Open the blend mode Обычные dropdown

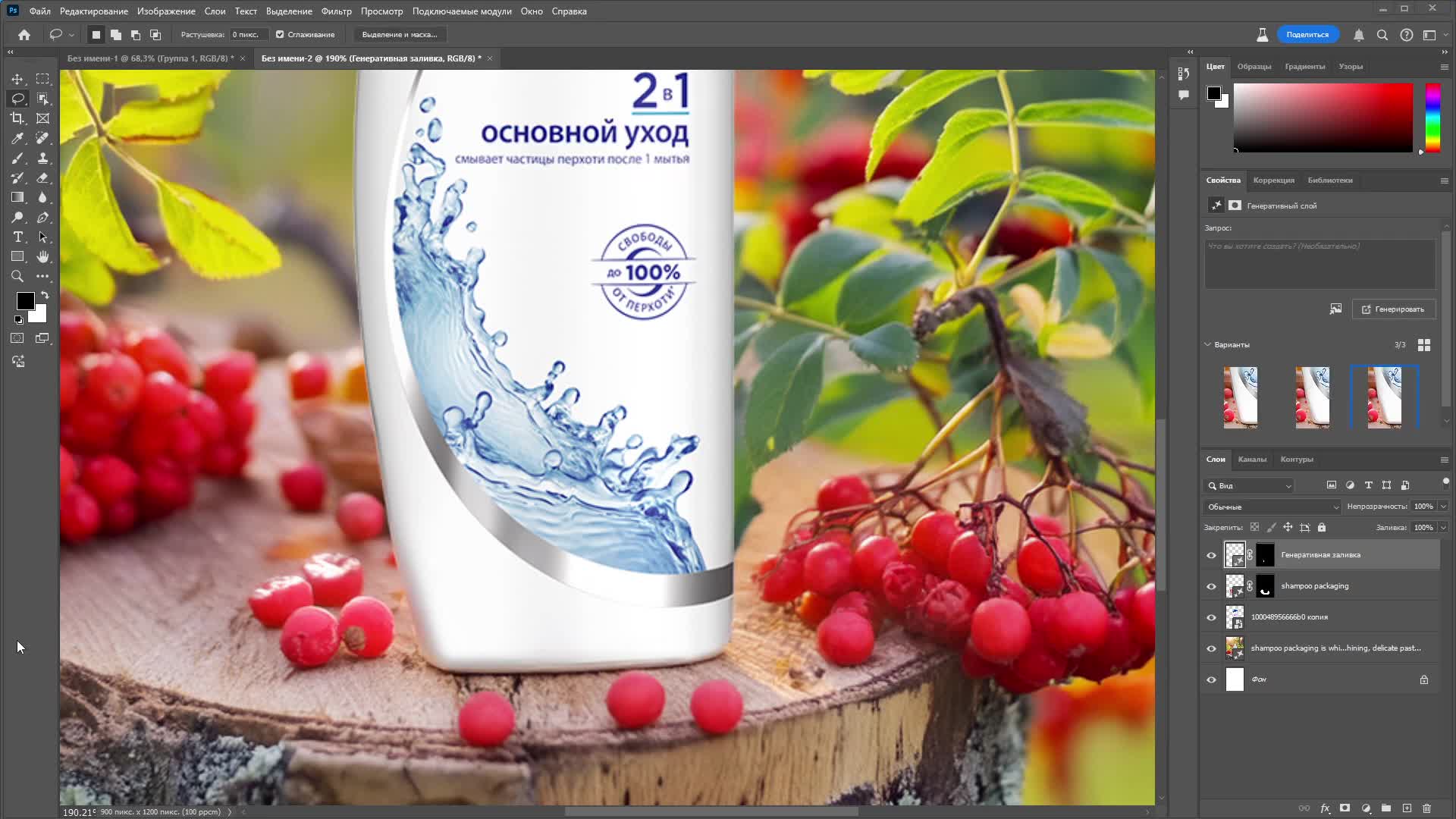coord(1272,507)
